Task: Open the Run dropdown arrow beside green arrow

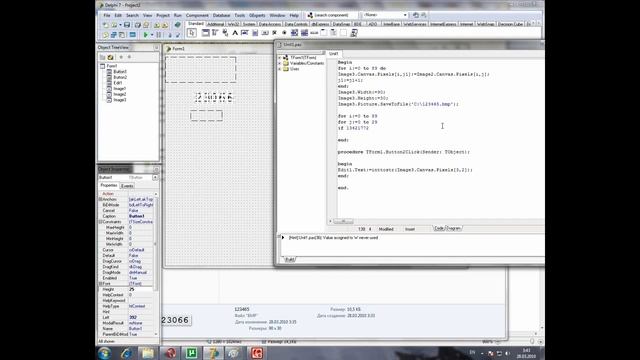Action: tap(151, 36)
